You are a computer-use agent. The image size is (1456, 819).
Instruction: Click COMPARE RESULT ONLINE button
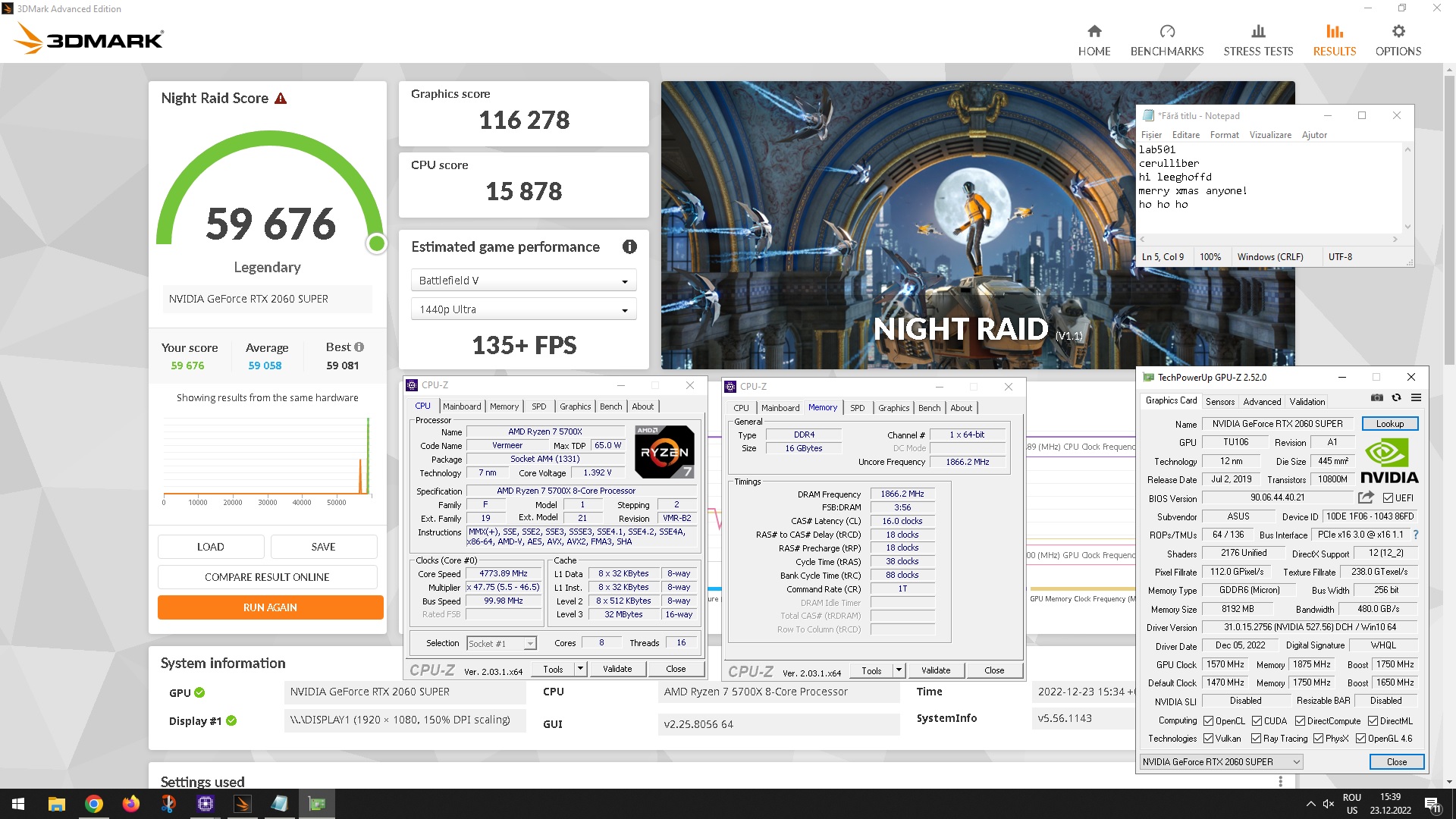267,577
